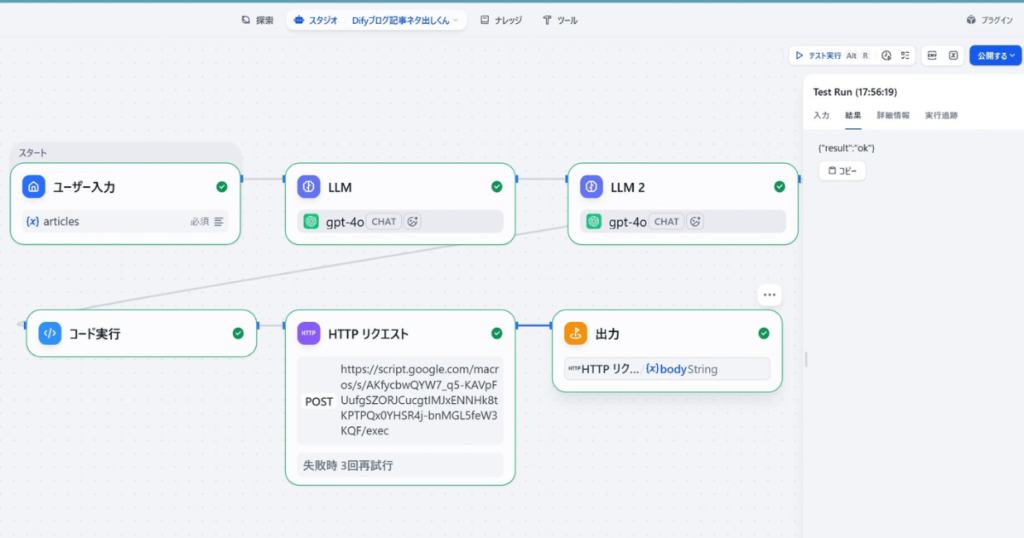
Task: Switch to the 実行追跡 tab
Action: point(941,116)
